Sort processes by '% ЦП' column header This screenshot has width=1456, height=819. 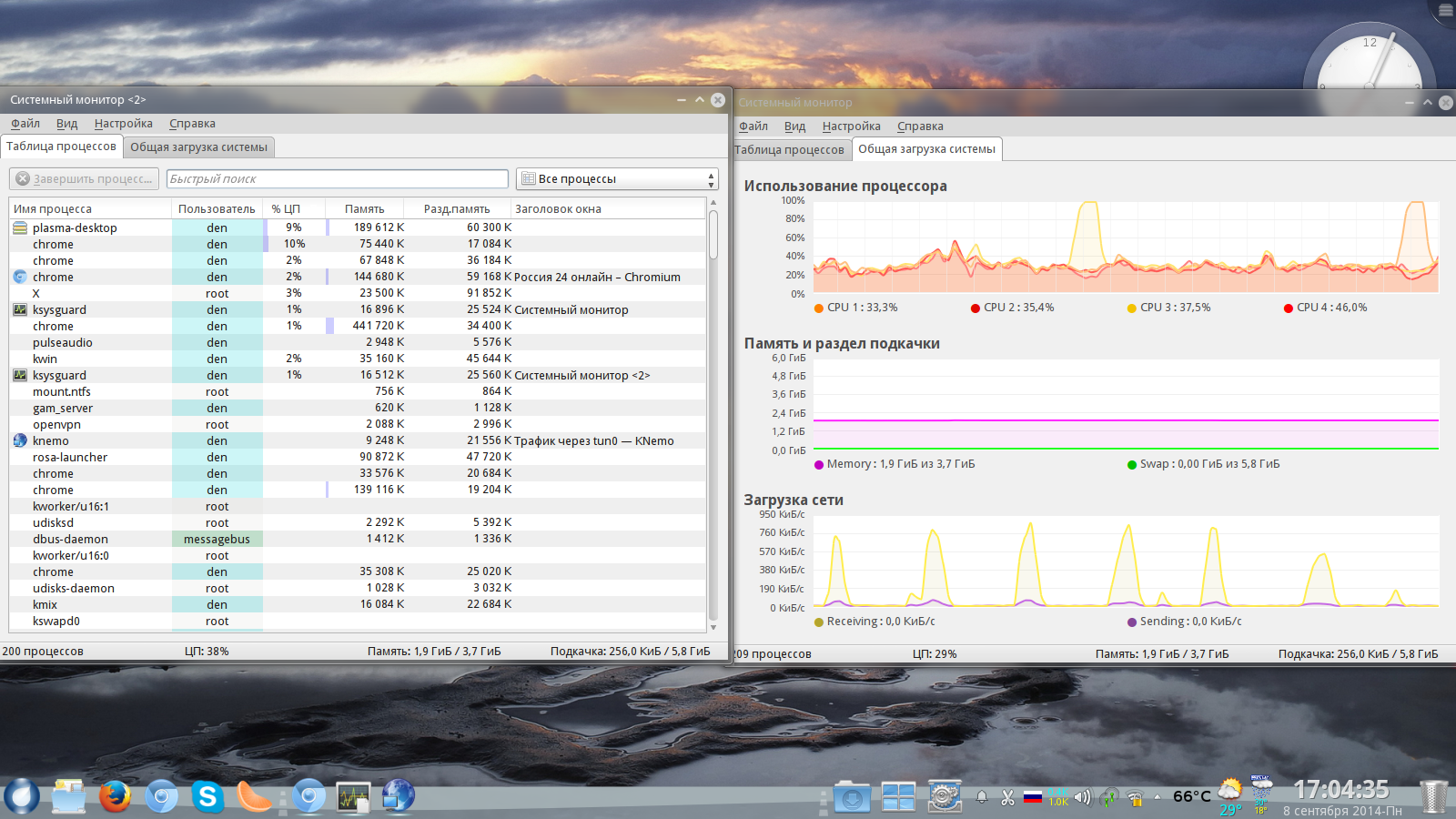point(286,209)
